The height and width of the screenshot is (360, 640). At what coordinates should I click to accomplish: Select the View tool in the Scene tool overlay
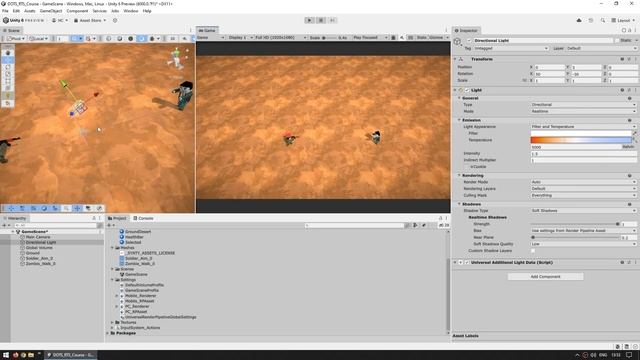[8, 53]
